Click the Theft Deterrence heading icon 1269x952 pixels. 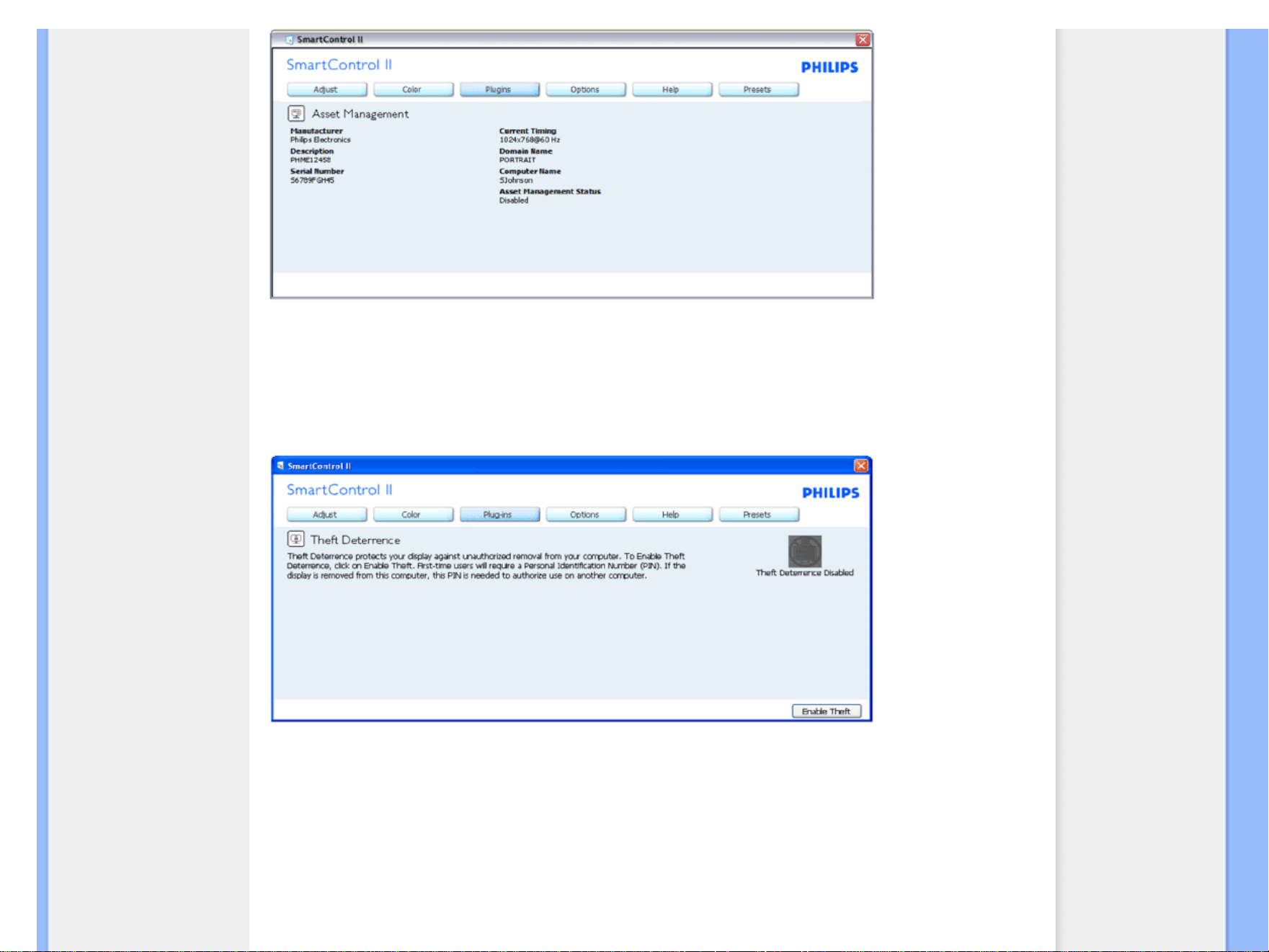point(295,539)
